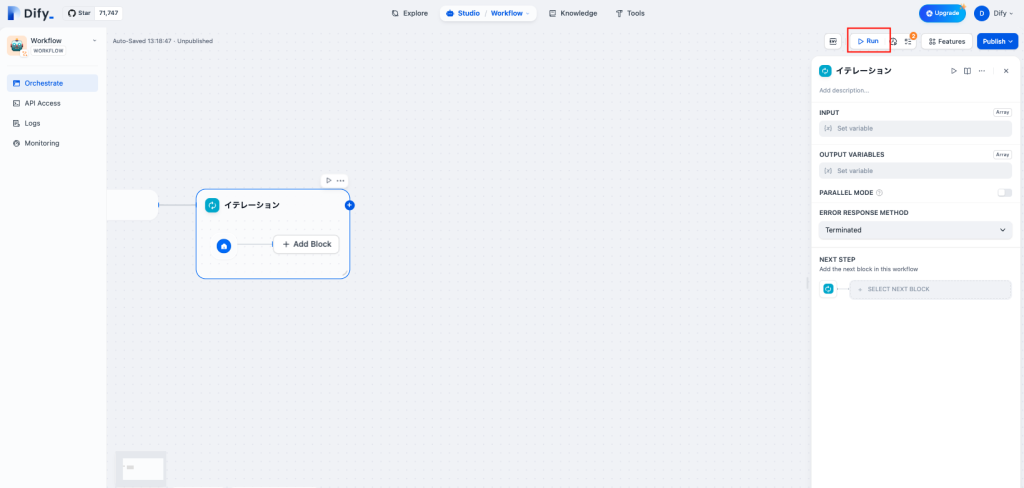Open the panel's more options menu

tap(982, 71)
